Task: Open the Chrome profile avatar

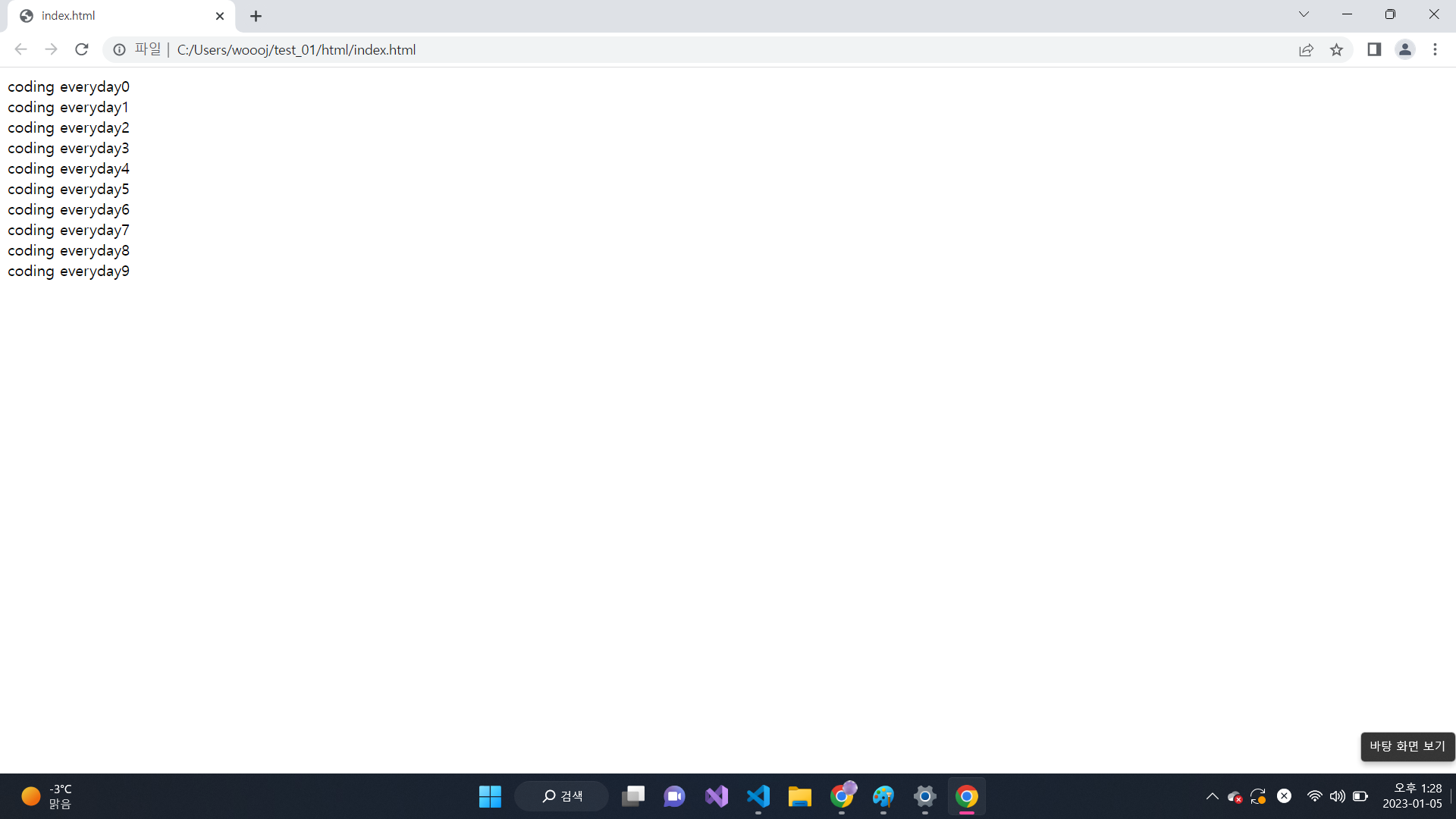Action: point(1404,50)
